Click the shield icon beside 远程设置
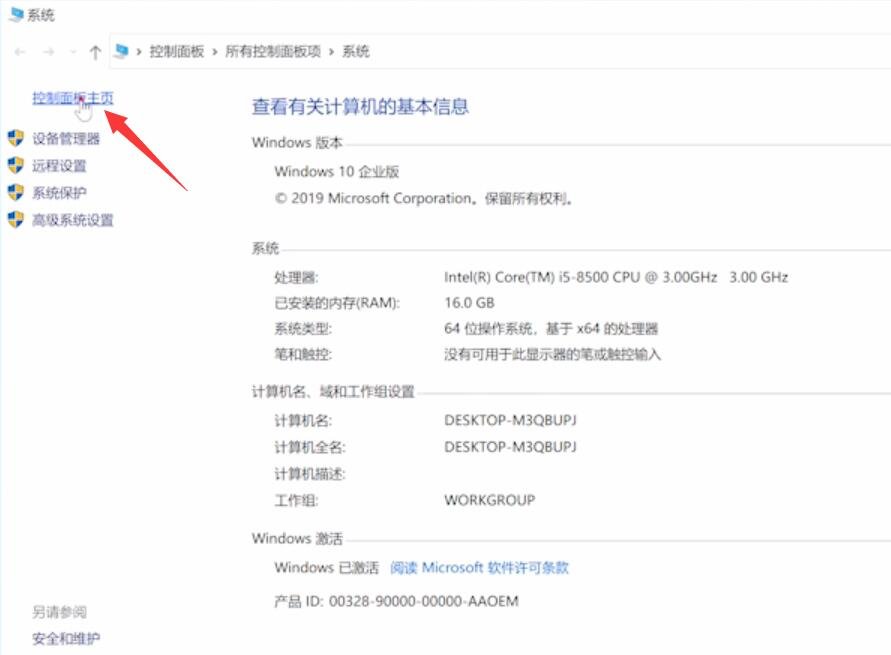 (x=14, y=165)
